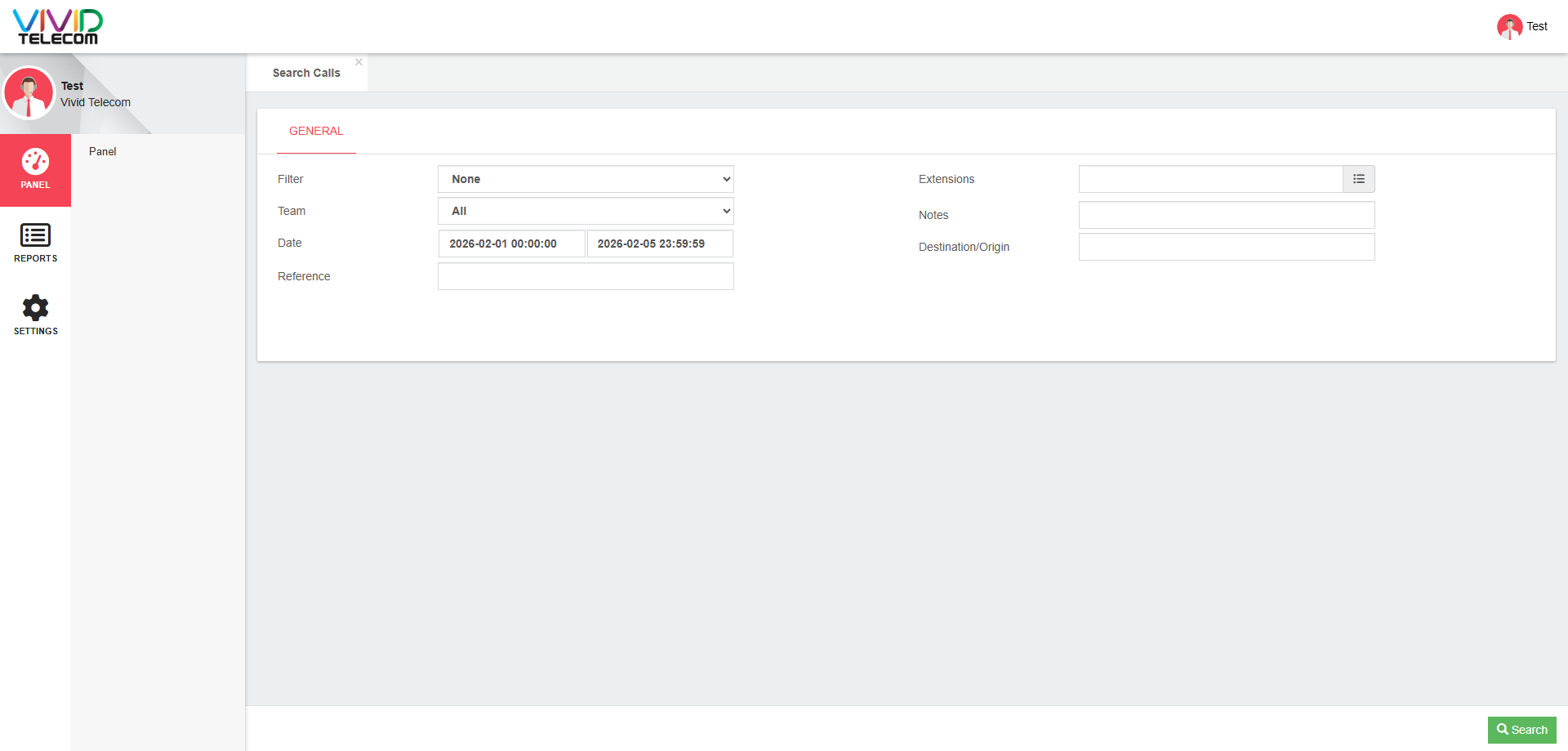The height and width of the screenshot is (751, 1568).
Task: Focus the Reference input field
Action: (586, 276)
